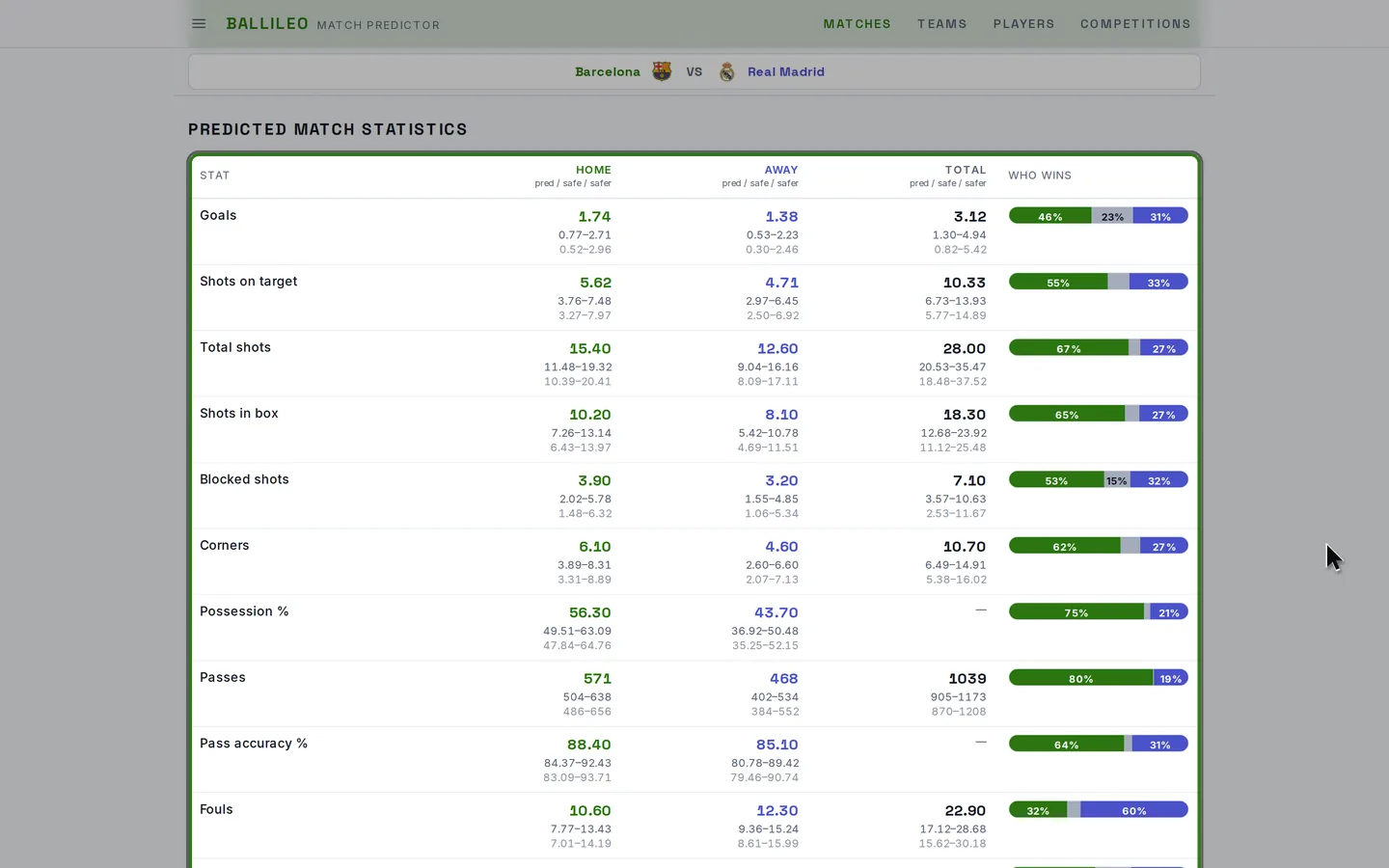Click the TOTAL column header
1389x868 pixels.
click(965, 170)
